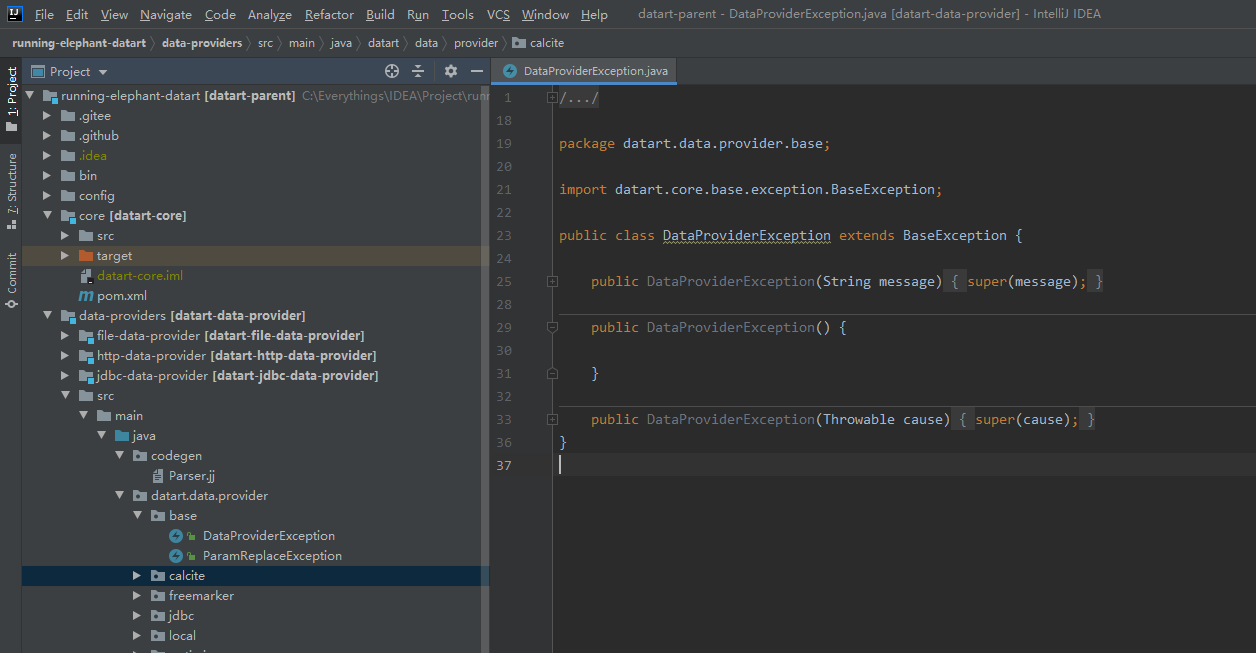Expand the bin folder
Image resolution: width=1256 pixels, height=653 pixels.
point(47,176)
